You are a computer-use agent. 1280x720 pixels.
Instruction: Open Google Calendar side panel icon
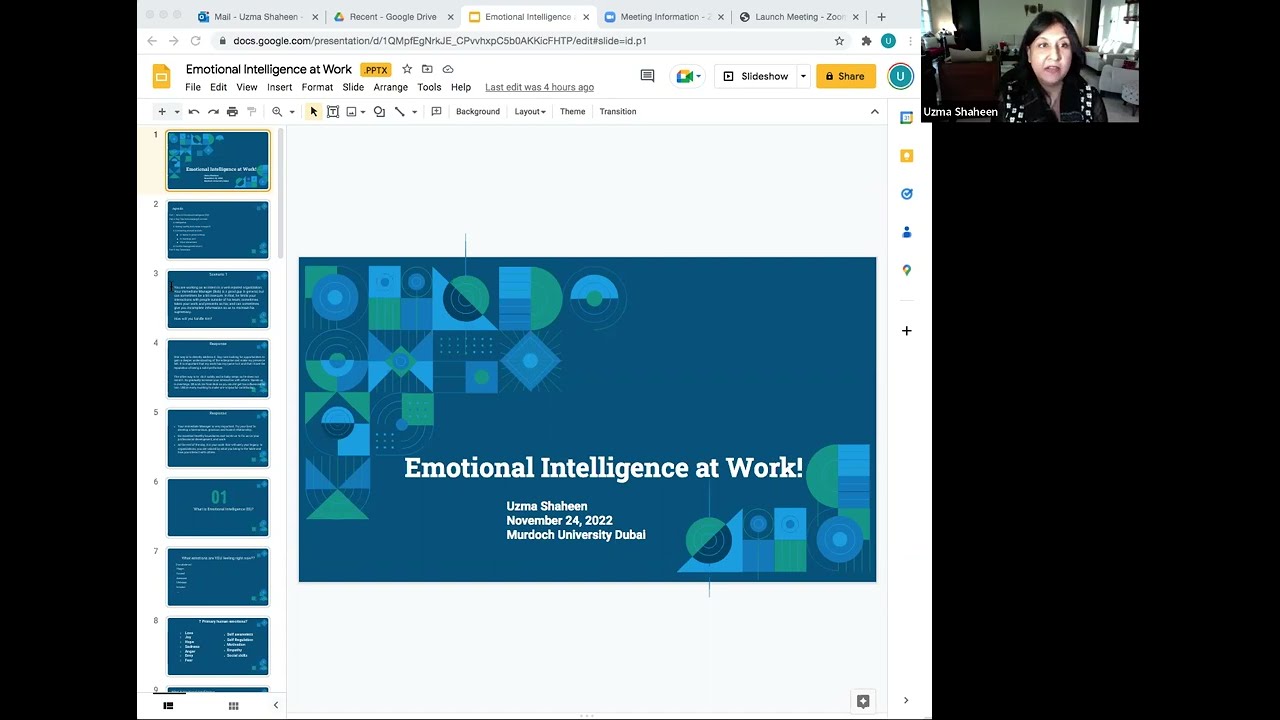(907, 118)
